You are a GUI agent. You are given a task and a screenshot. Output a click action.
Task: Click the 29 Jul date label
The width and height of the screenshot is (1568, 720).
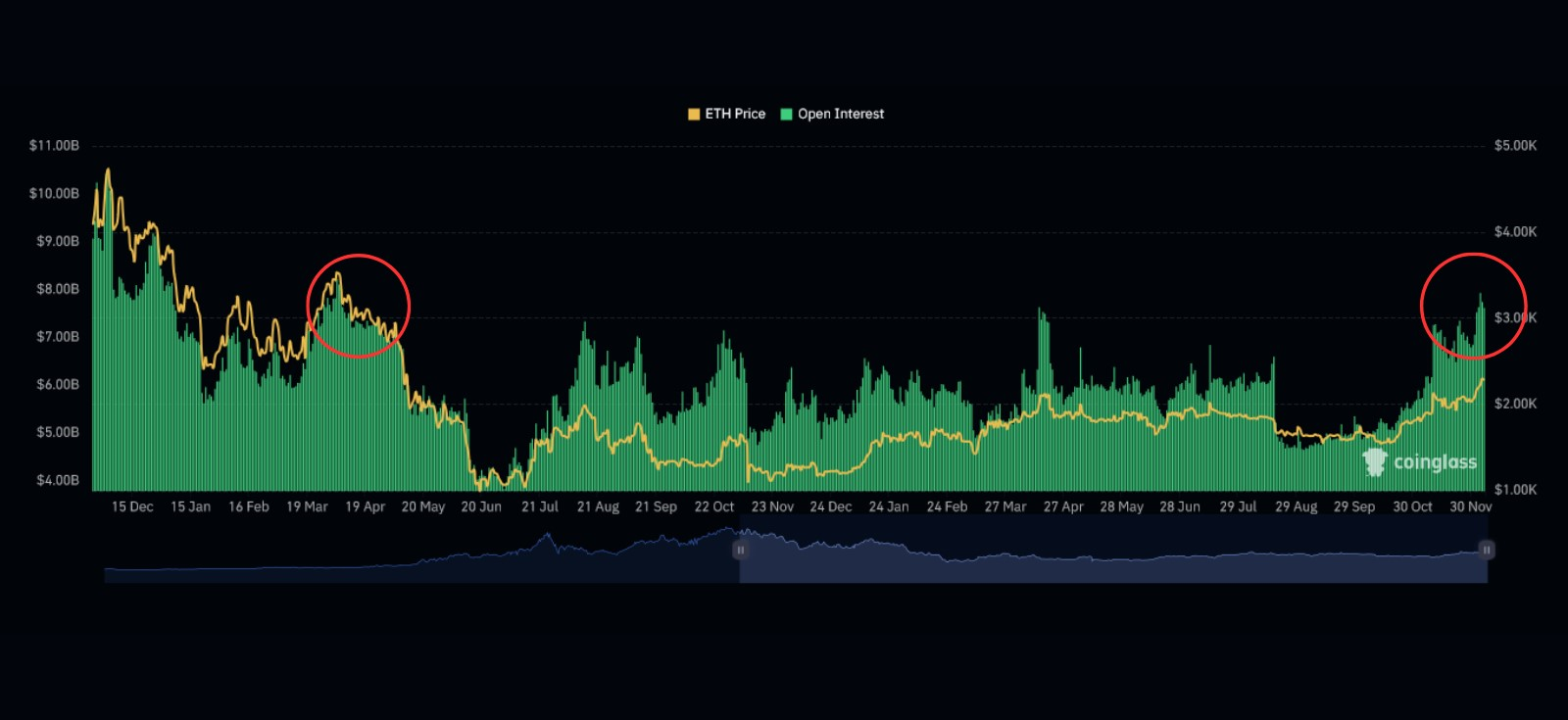(x=1238, y=507)
